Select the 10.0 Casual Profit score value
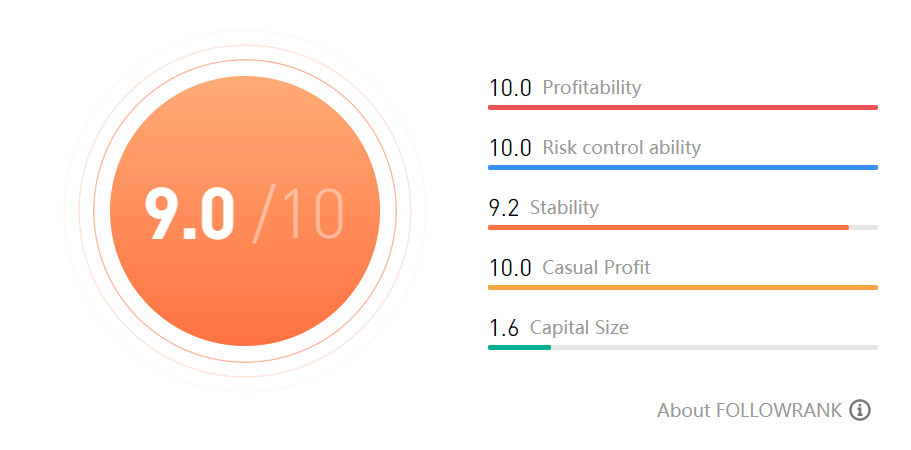 pyautogui.click(x=510, y=268)
